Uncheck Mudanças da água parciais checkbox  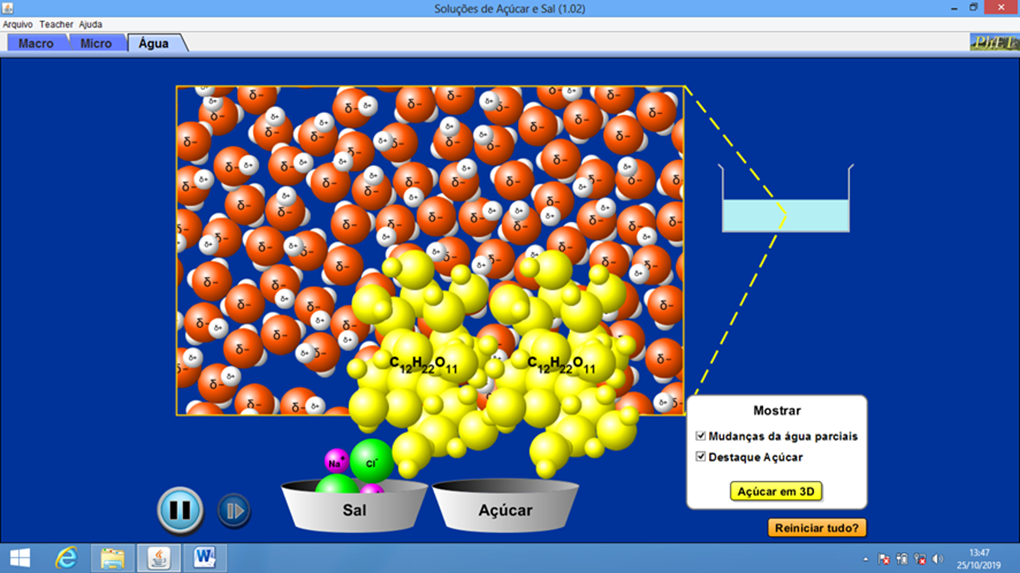pyautogui.click(x=701, y=436)
